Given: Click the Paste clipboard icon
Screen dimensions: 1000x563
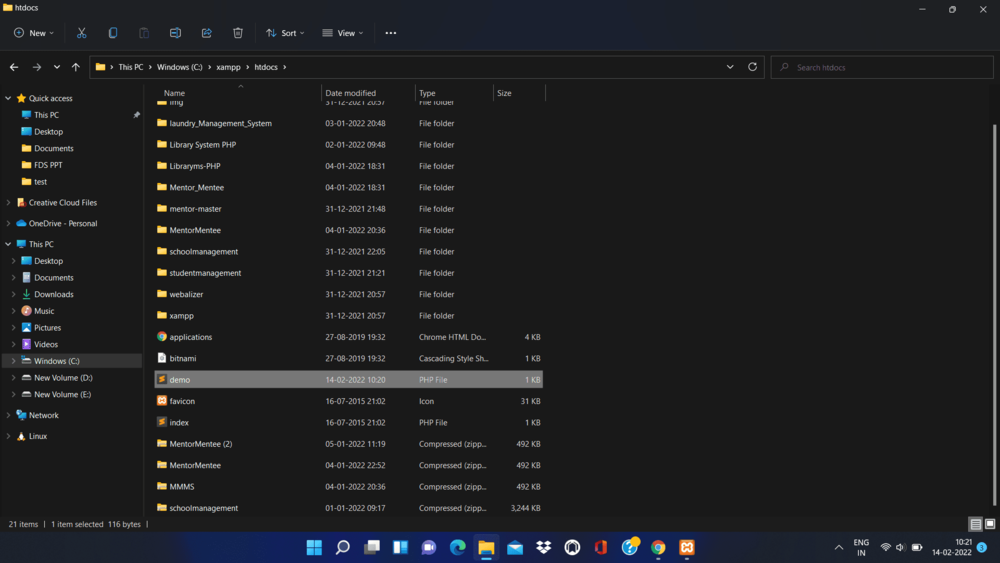Looking at the screenshot, I should 144,33.
